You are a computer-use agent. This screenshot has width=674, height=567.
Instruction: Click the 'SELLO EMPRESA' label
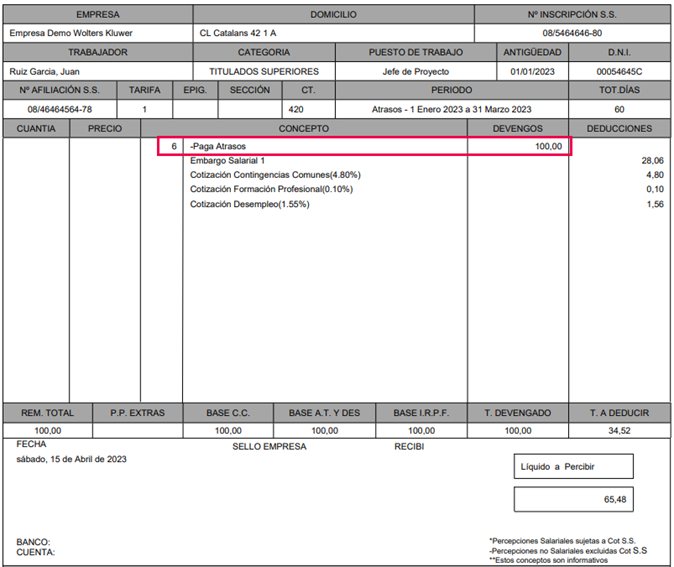pos(270,447)
